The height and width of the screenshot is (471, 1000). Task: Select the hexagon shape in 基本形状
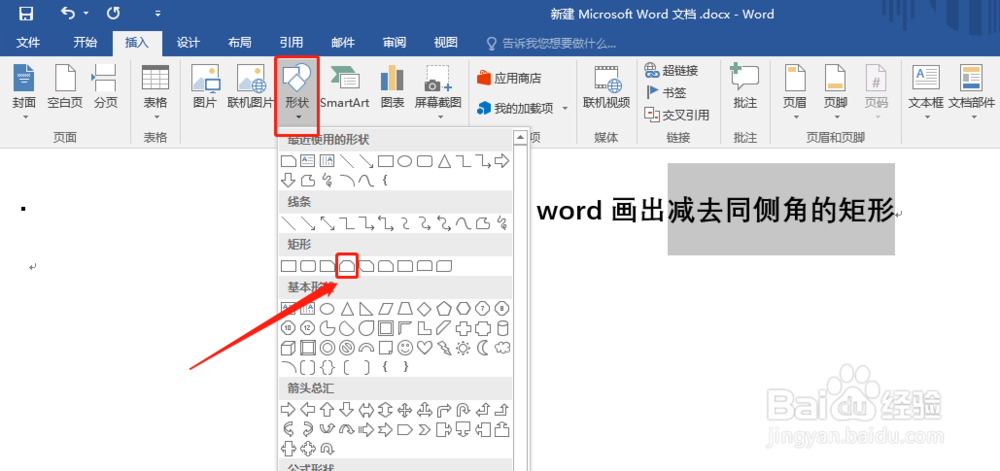click(x=463, y=309)
